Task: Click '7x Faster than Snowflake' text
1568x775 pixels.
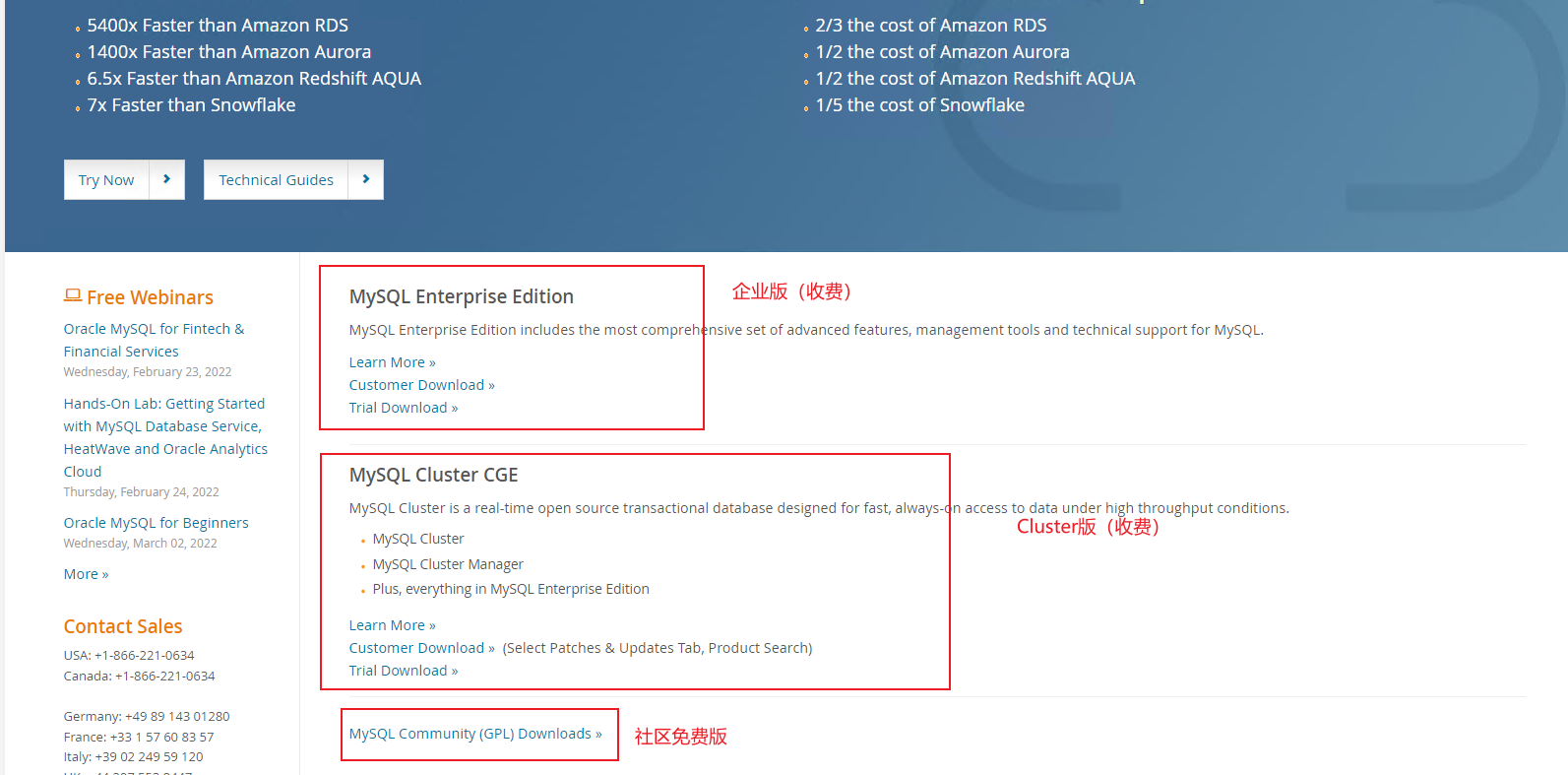Action: [x=191, y=105]
